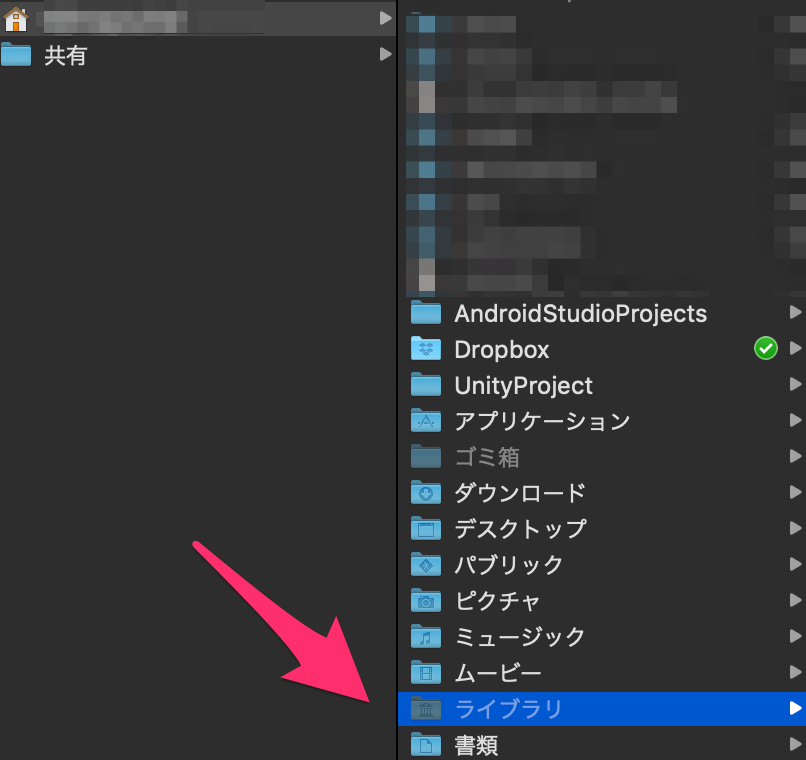This screenshot has height=760, width=806.
Task: Select the highlighted ライブラリ folder name
Action: (509, 709)
